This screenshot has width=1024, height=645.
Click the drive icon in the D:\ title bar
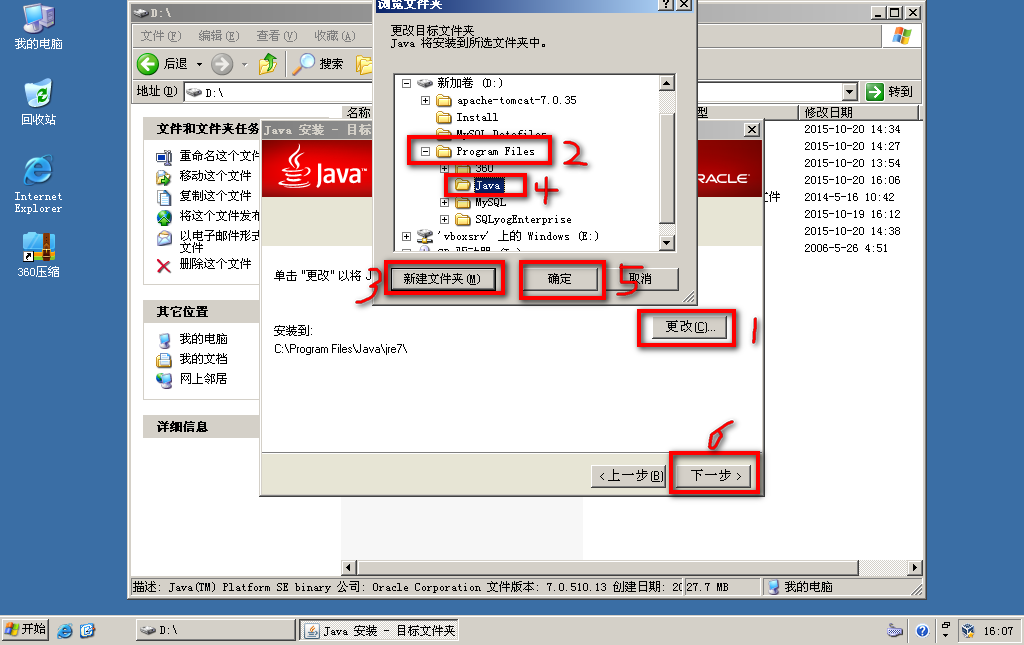click(x=140, y=12)
